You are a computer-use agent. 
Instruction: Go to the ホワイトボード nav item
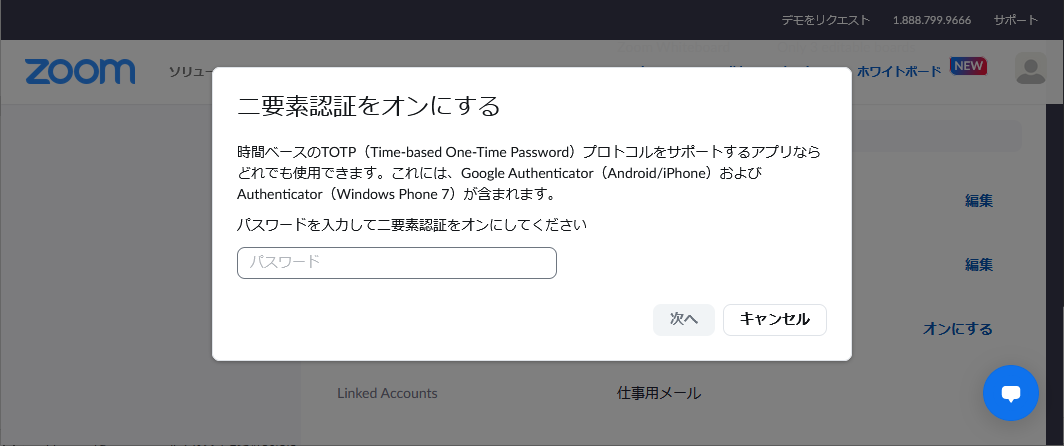[x=899, y=71]
